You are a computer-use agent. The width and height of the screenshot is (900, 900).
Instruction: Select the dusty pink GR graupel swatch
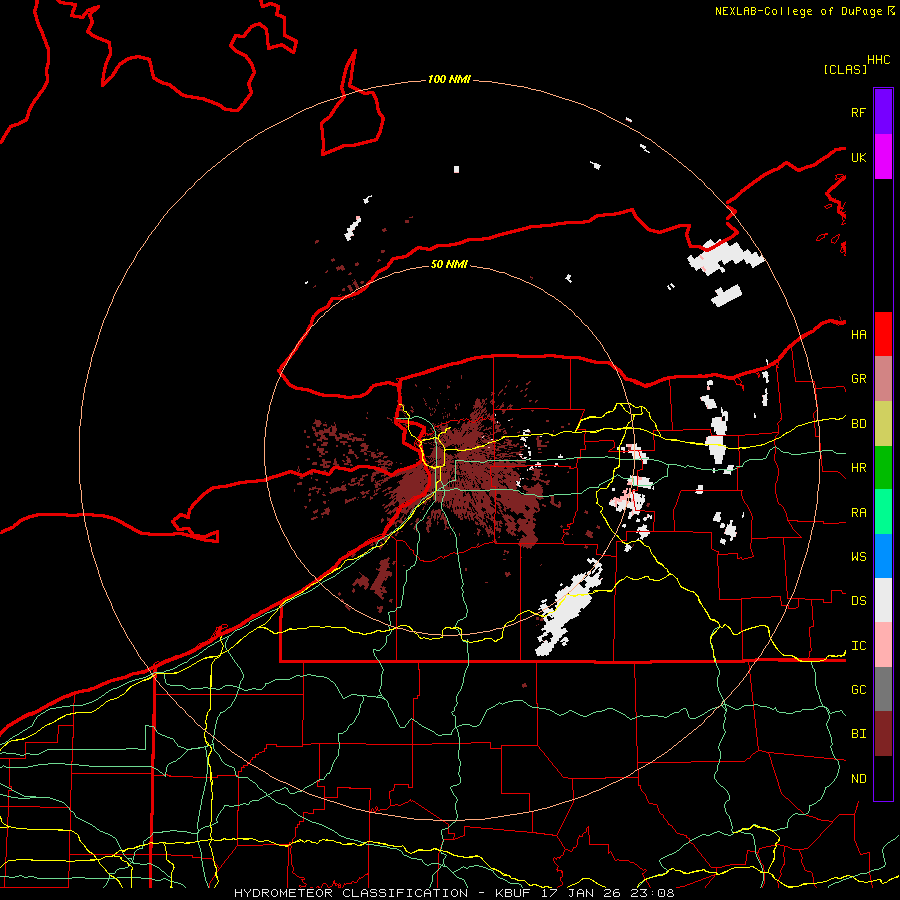point(883,378)
